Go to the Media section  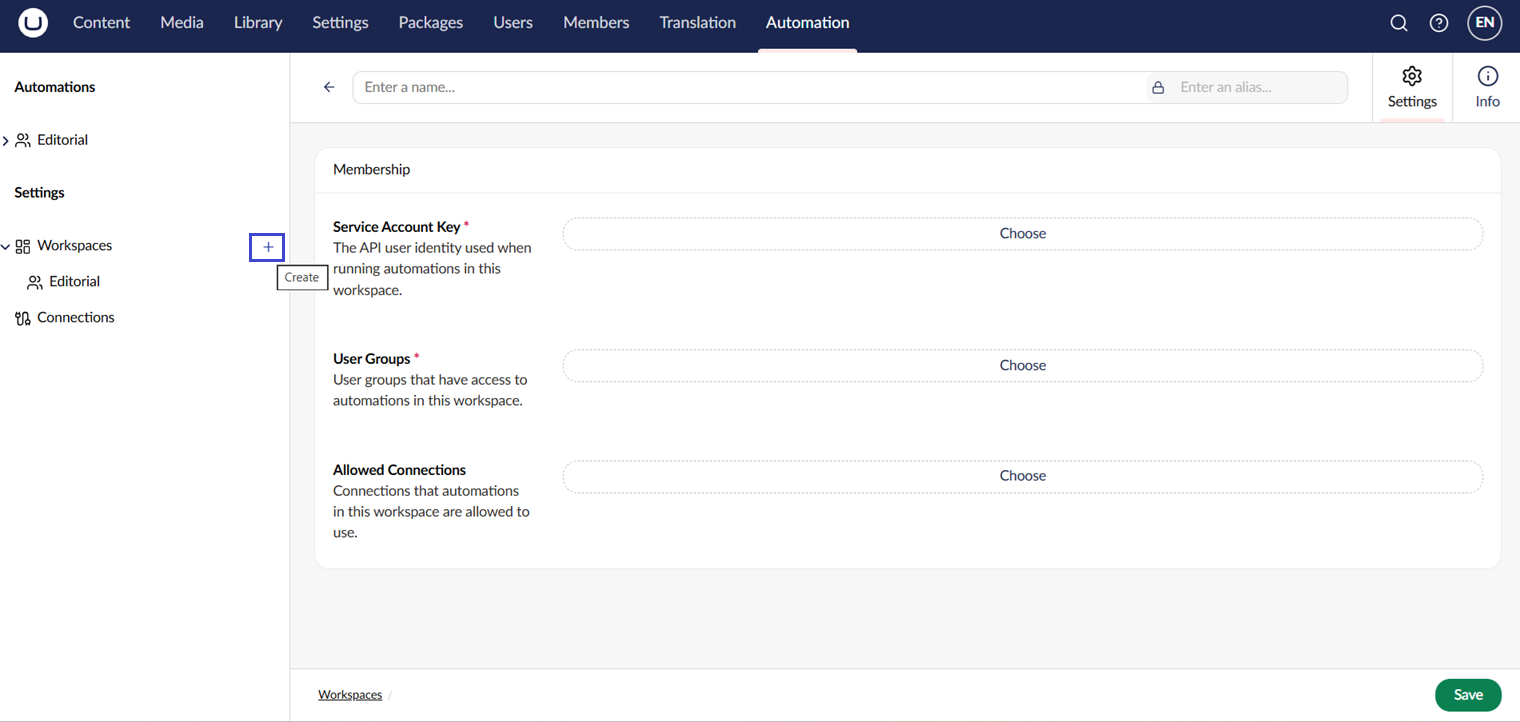pos(182,22)
